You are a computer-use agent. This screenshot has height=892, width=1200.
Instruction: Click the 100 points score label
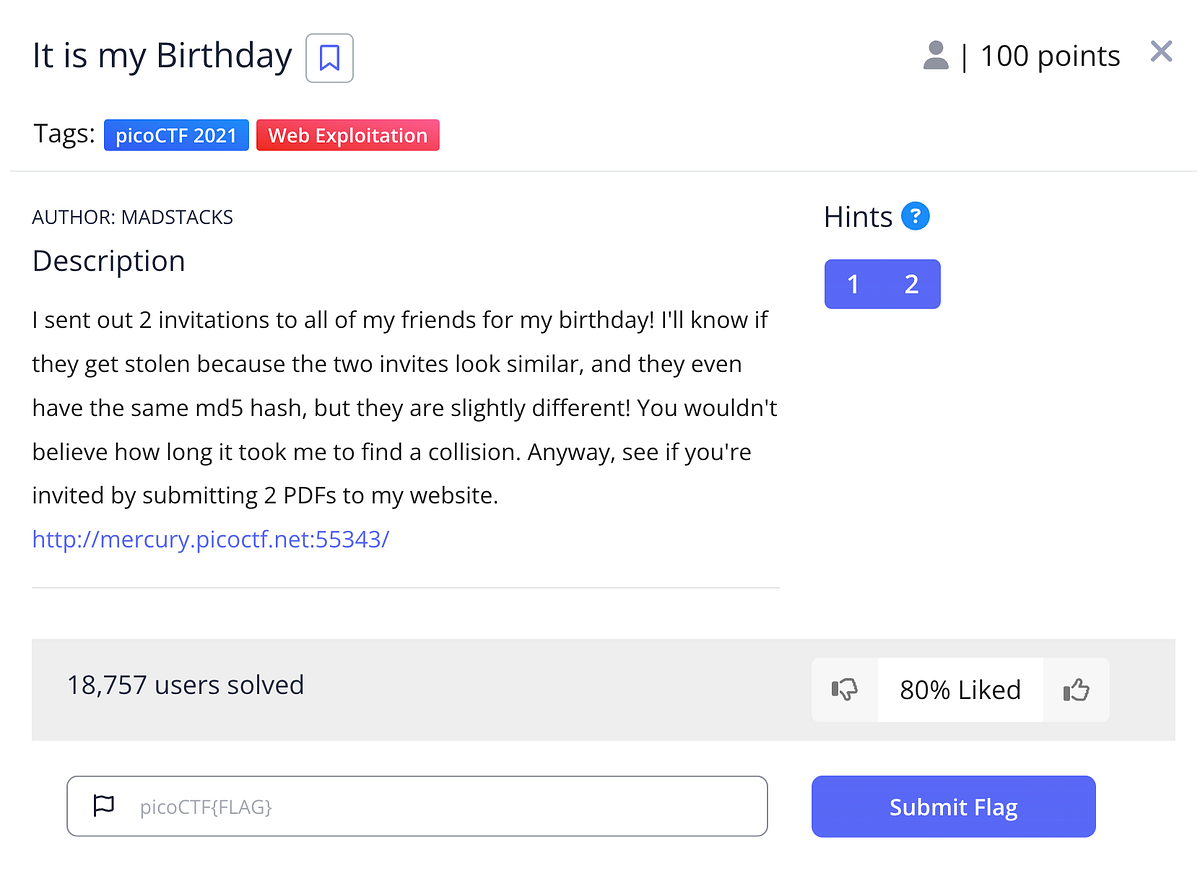(1050, 56)
